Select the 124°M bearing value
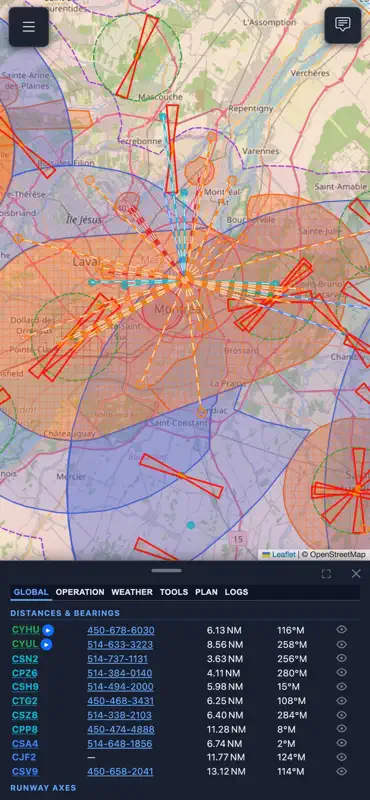370x800 pixels. (292, 758)
